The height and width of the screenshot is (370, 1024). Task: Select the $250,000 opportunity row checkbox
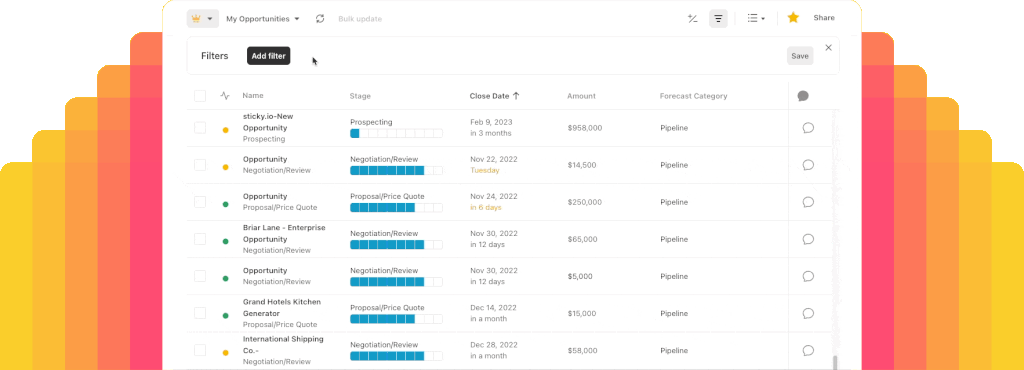tap(200, 202)
